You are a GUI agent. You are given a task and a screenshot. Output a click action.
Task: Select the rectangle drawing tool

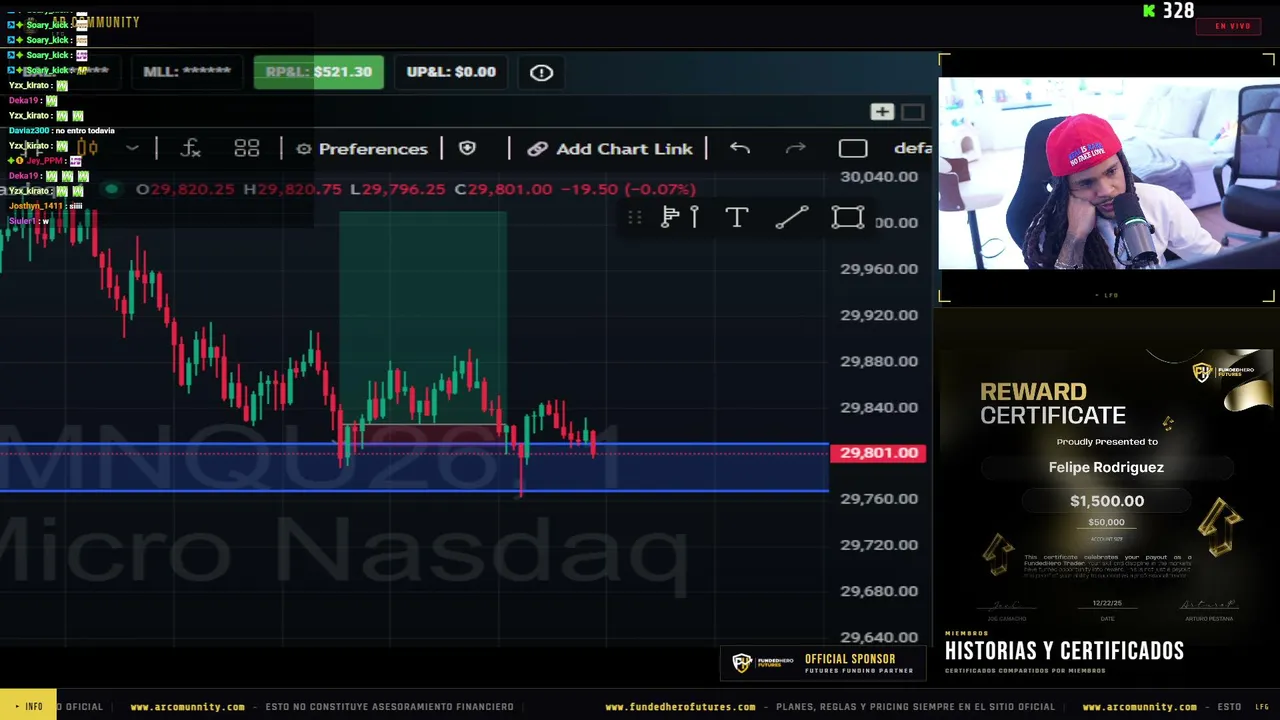click(848, 217)
